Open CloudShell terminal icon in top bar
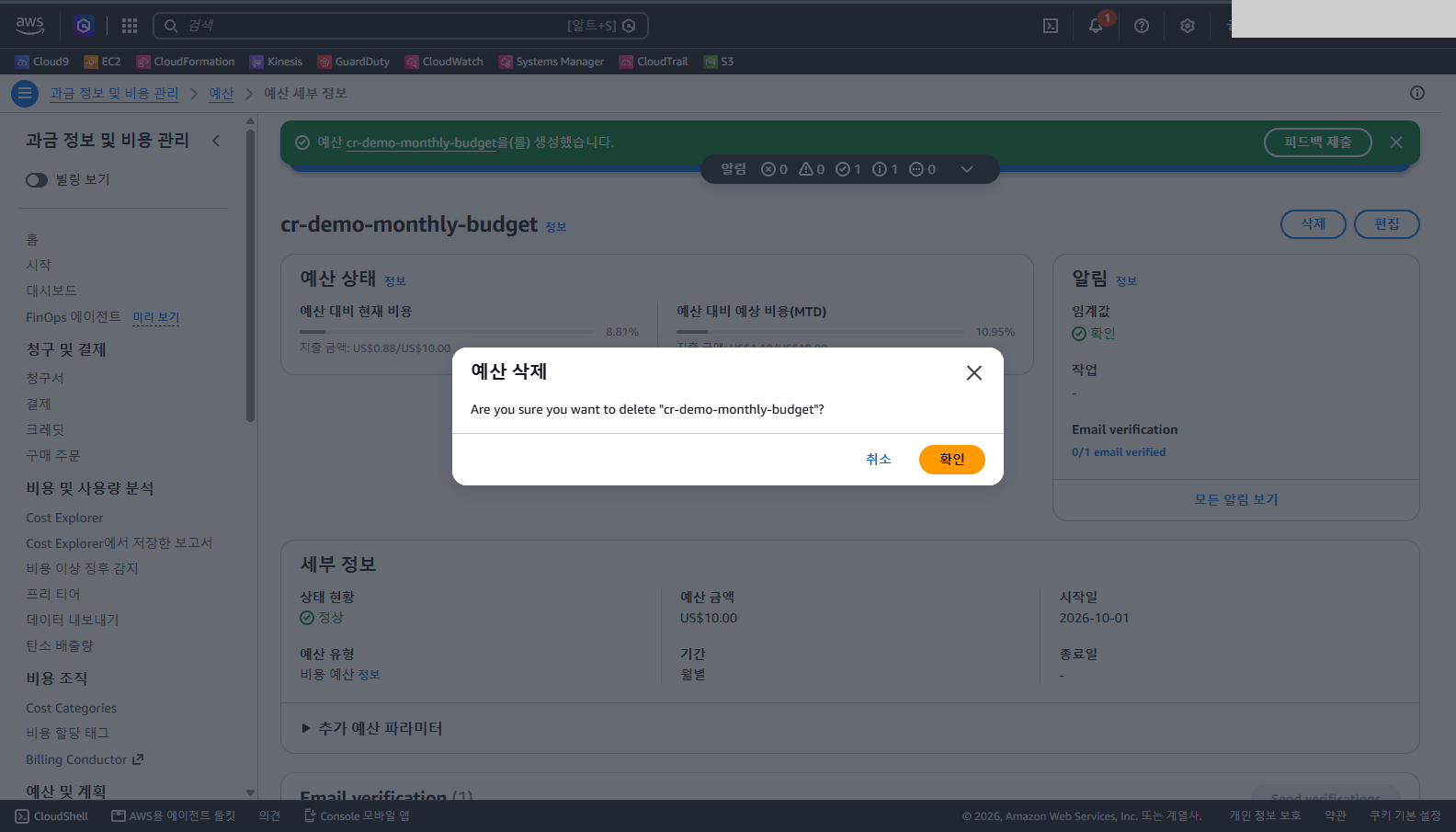The image size is (1456, 832). [x=1051, y=26]
